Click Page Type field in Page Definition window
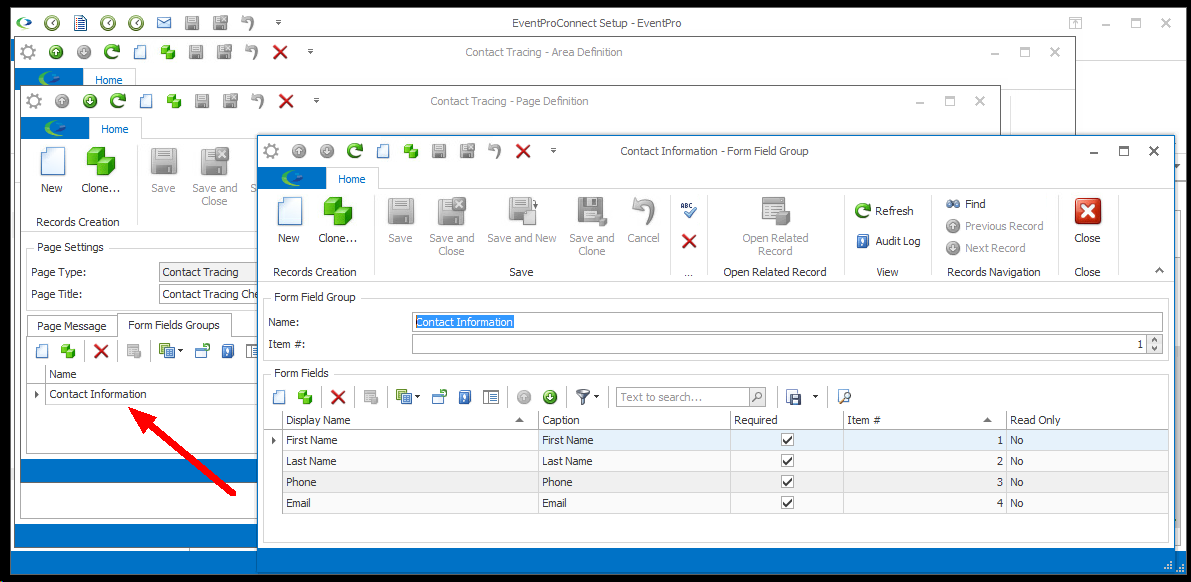1191x582 pixels. click(210, 272)
